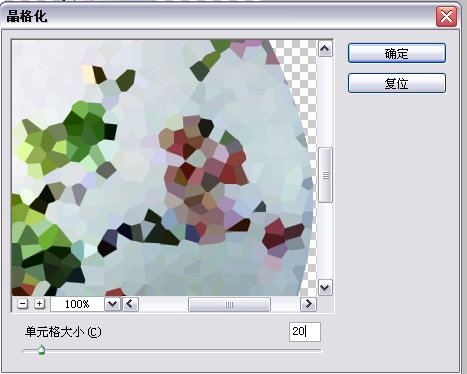This screenshot has width=467, height=374.
Task: Open the 100% zoom level dropdown
Action: [x=113, y=304]
